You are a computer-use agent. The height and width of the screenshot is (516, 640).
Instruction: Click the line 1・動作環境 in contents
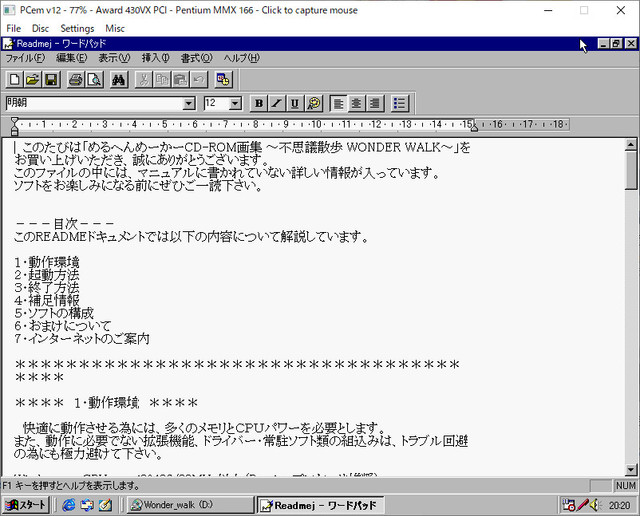click(47, 262)
